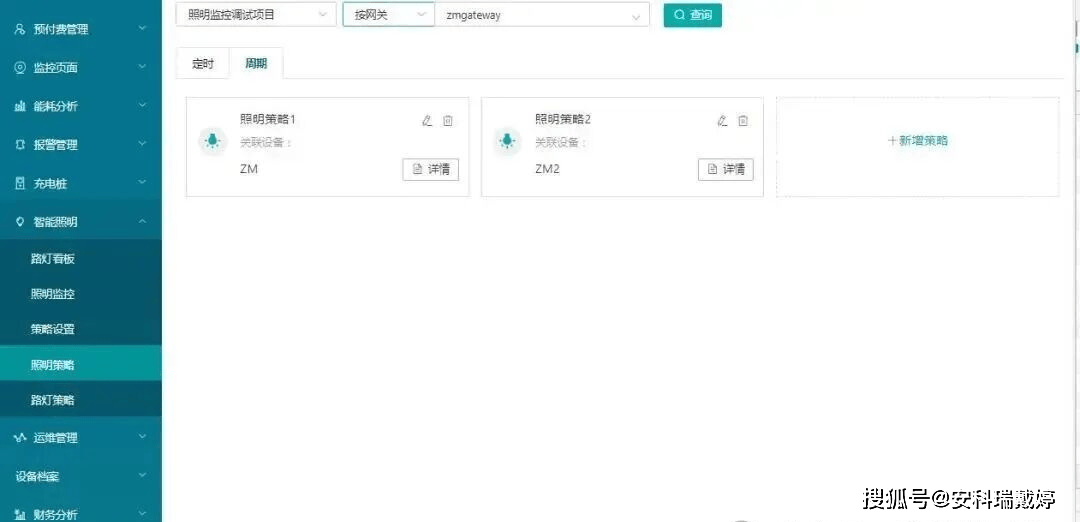The image size is (1080, 522).
Task: Switch to the 周期 tab
Action: (256, 64)
